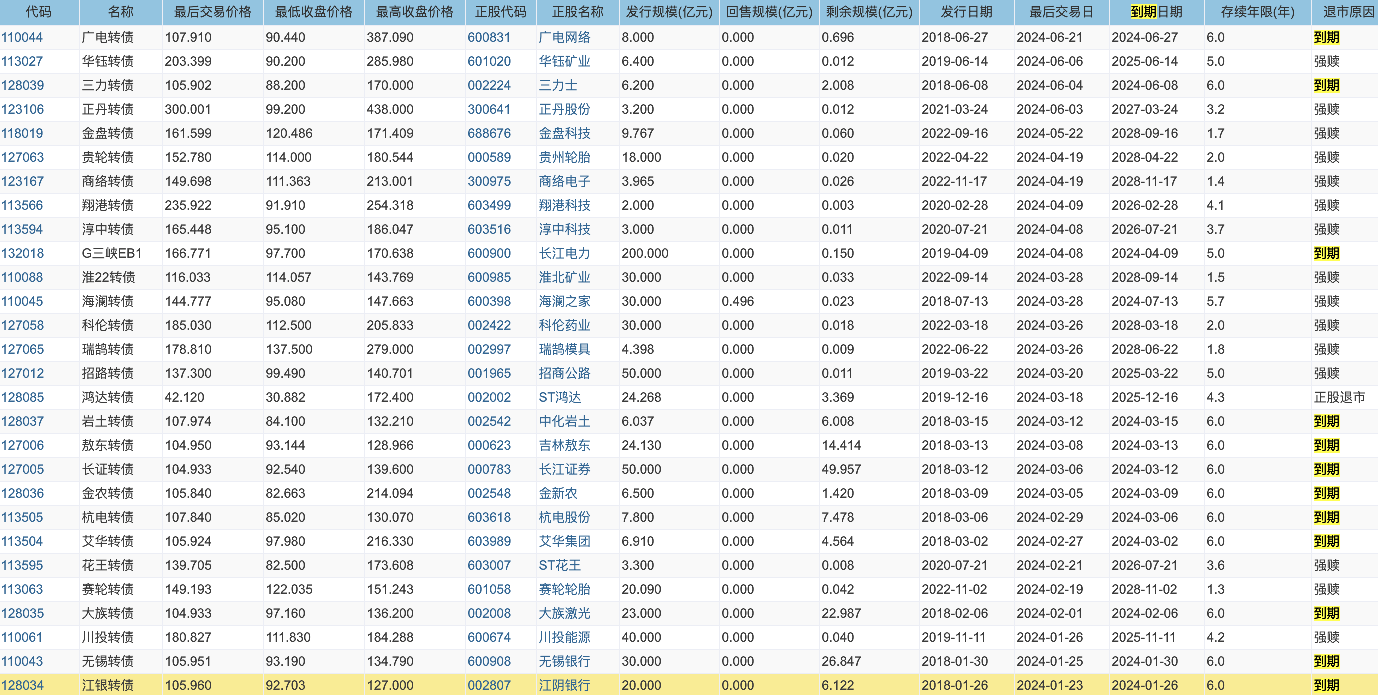Click stock name link 无锡银行
Viewport: 1378px width, 695px height.
pyautogui.click(x=565, y=661)
